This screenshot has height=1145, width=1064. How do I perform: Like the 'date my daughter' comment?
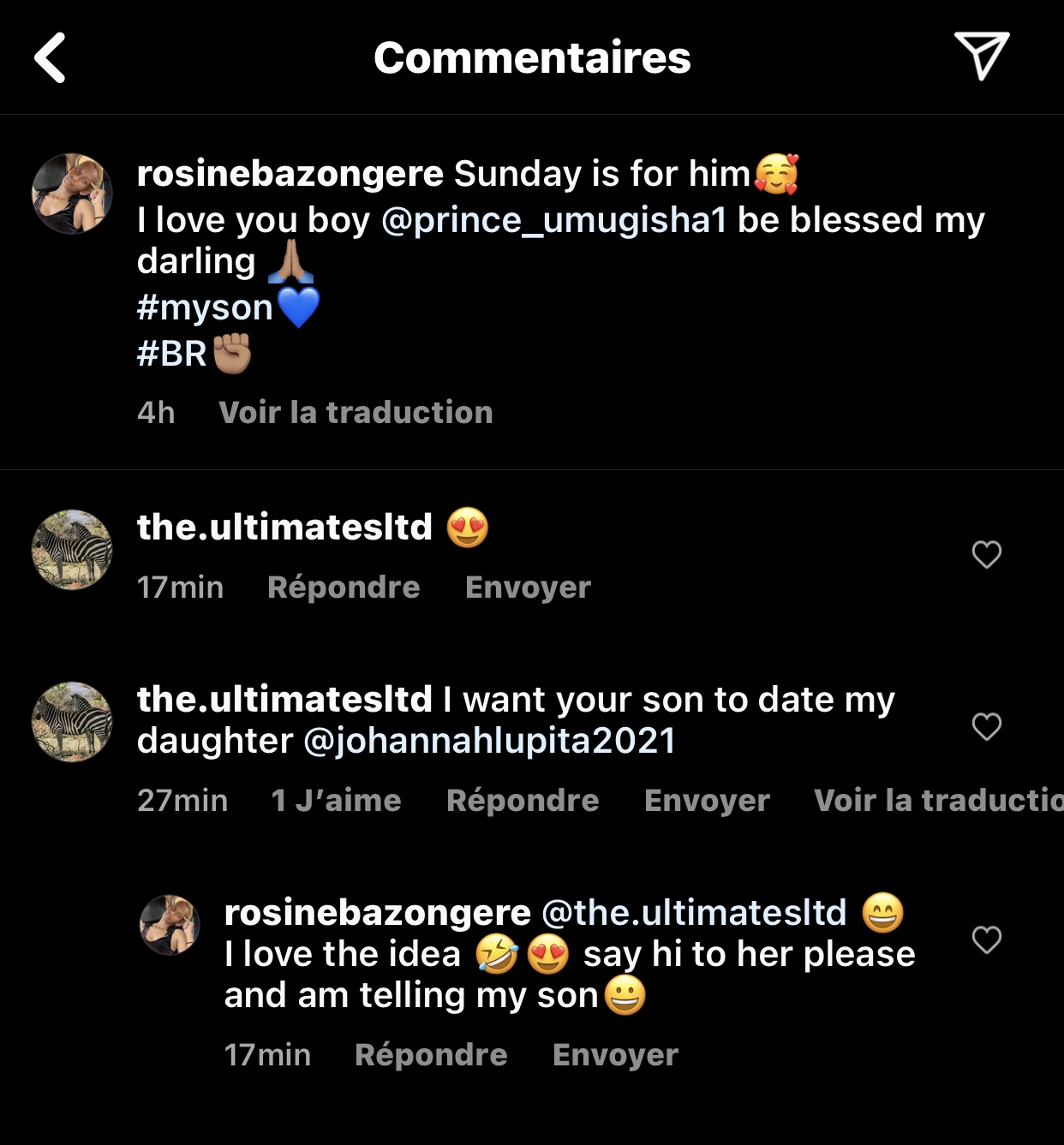[986, 727]
